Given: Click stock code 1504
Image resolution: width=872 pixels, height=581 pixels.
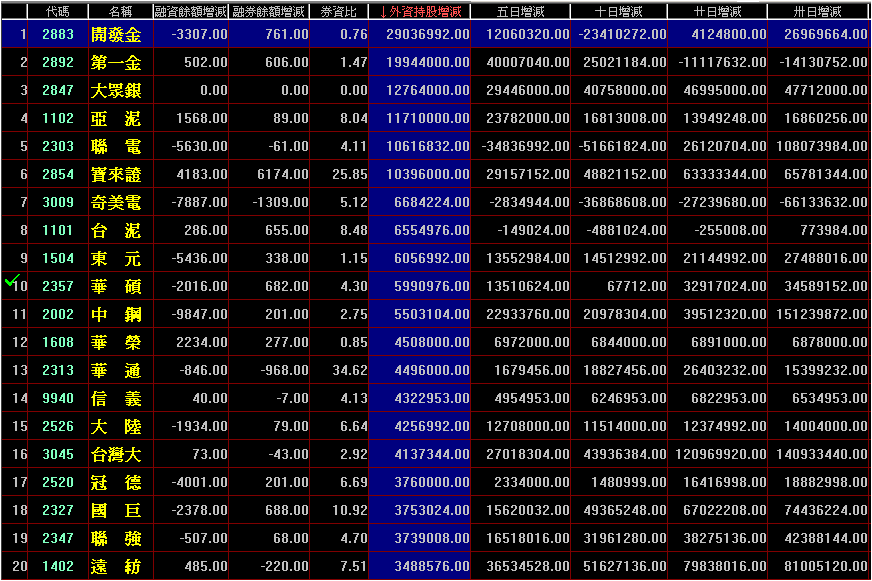Looking at the screenshot, I should 58,259.
